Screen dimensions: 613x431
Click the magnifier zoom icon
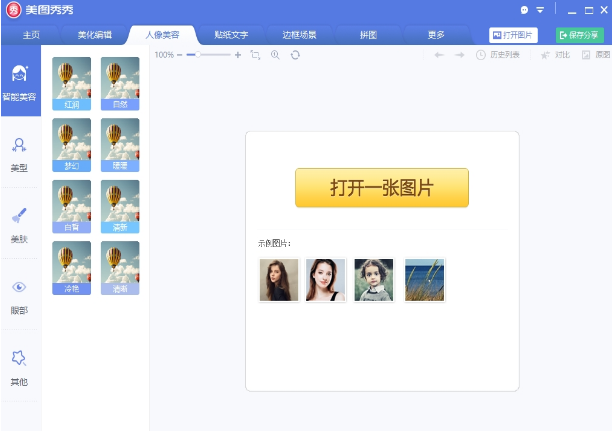(275, 55)
